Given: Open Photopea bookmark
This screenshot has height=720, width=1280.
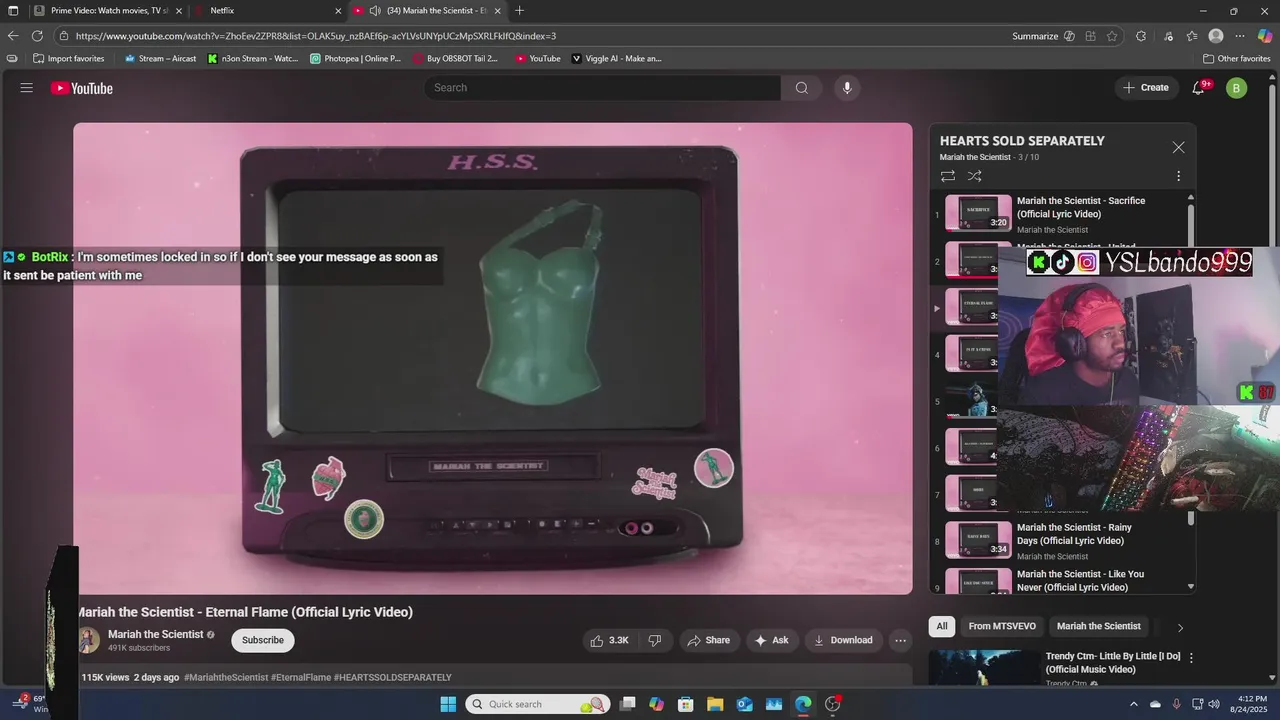Looking at the screenshot, I should pos(355,58).
